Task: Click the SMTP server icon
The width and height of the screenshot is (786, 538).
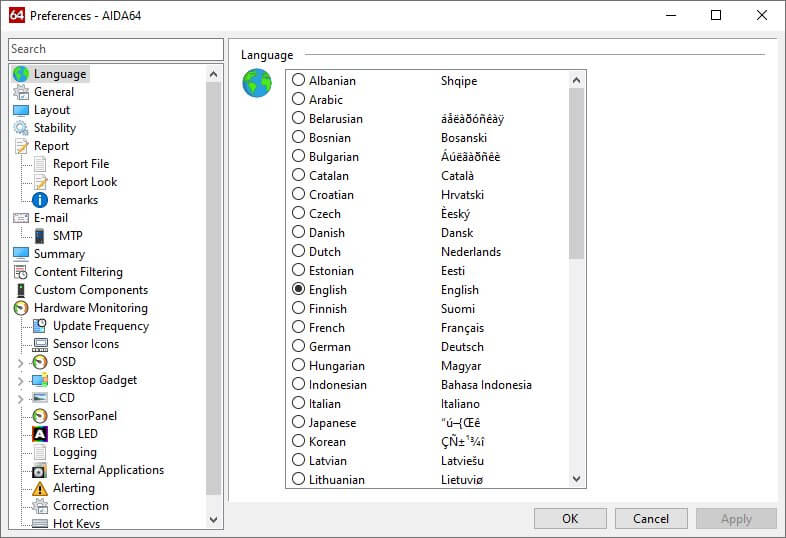Action: (40, 236)
